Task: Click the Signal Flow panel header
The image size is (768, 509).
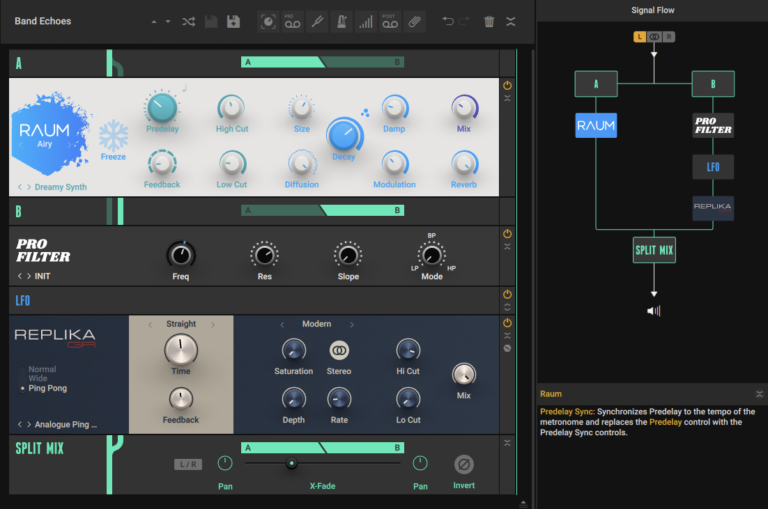Action: [652, 10]
